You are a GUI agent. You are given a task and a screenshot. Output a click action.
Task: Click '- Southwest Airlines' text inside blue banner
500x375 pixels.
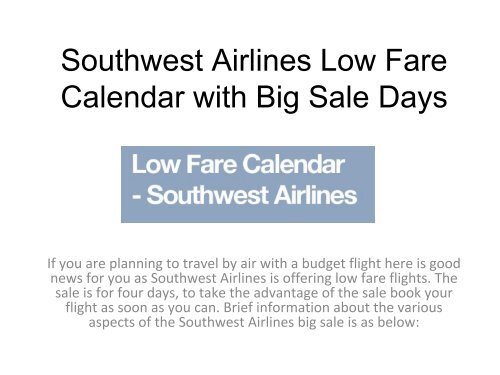pyautogui.click(x=244, y=195)
